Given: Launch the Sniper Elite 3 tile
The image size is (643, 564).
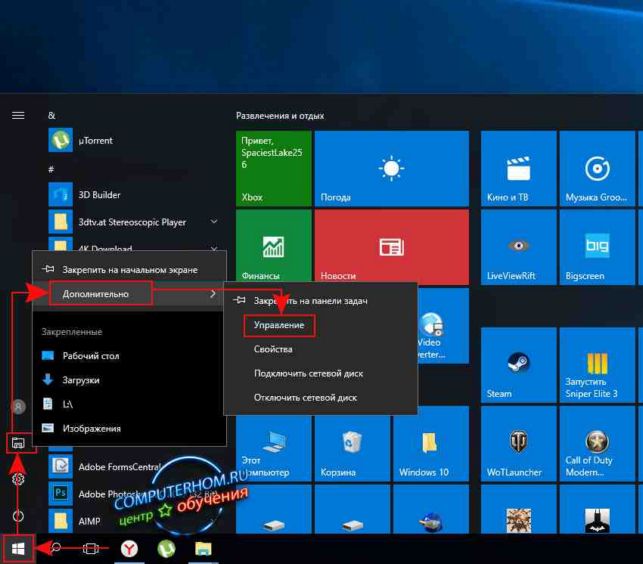Looking at the screenshot, I should (x=597, y=365).
